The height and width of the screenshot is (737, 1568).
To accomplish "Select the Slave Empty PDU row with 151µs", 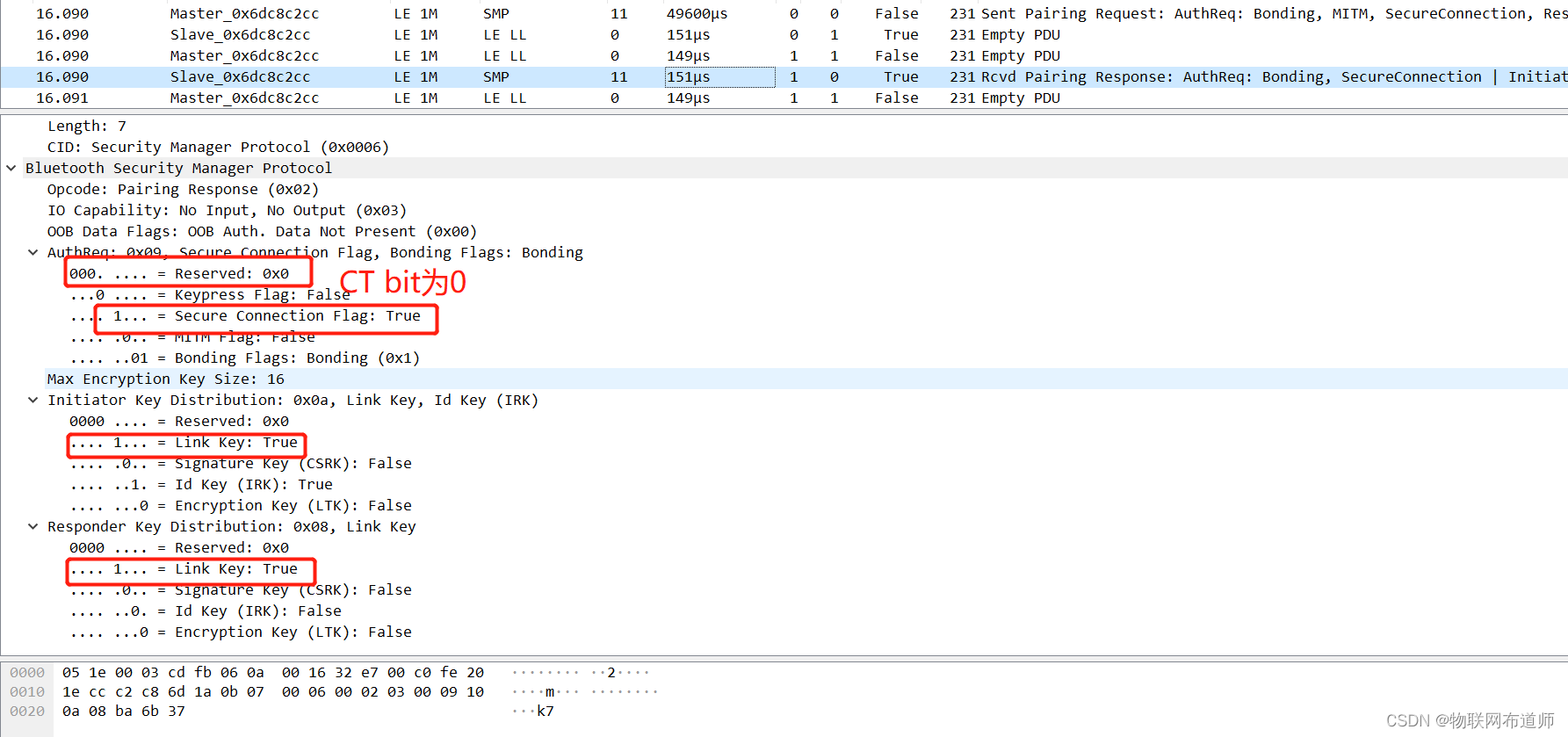I will (x=784, y=35).
